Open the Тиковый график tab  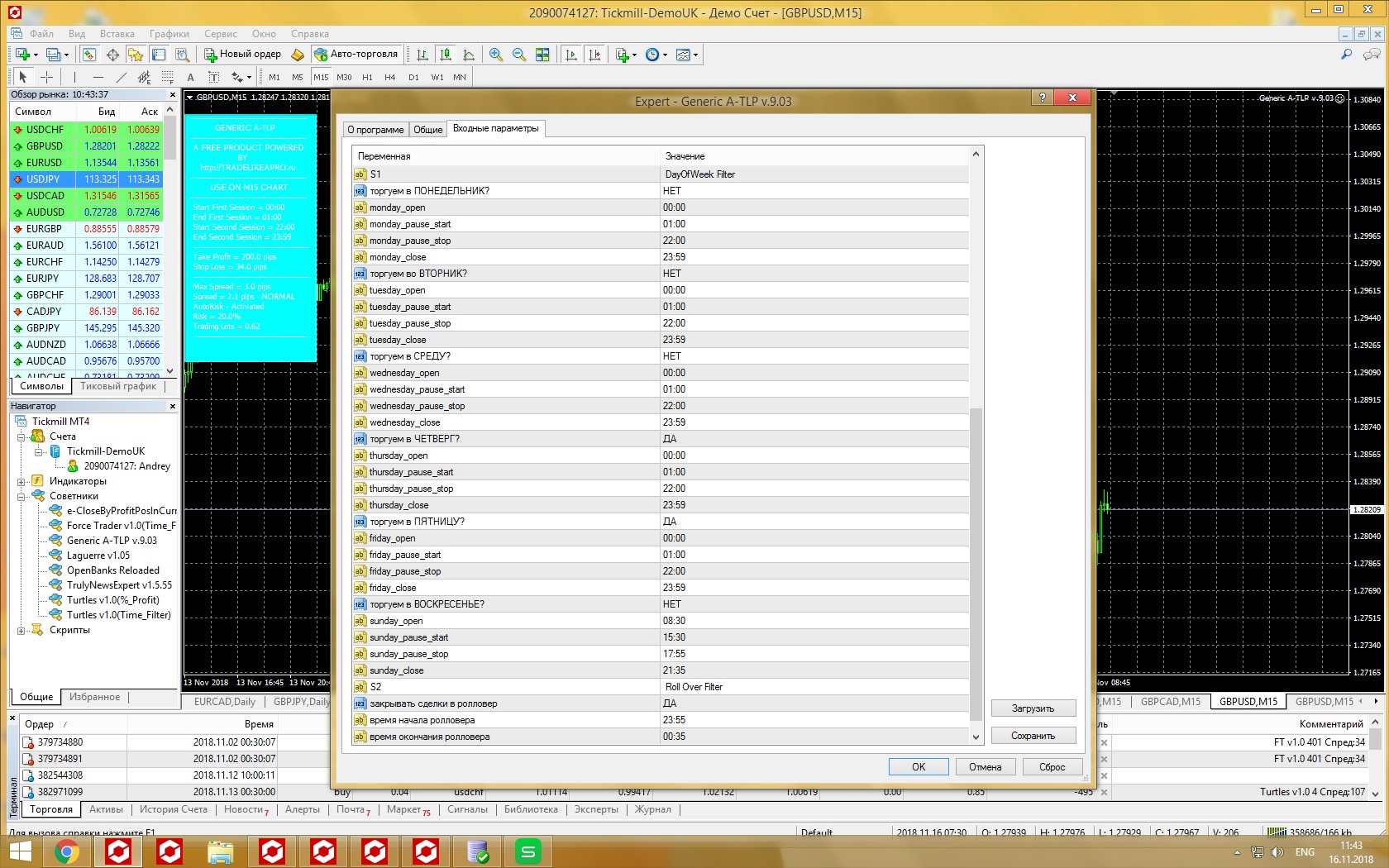(x=118, y=386)
